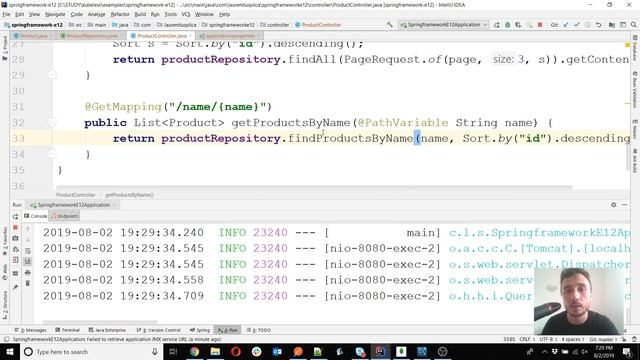Open the UTF-8 encoding selector
The height and width of the screenshot is (360, 640).
tap(548, 340)
